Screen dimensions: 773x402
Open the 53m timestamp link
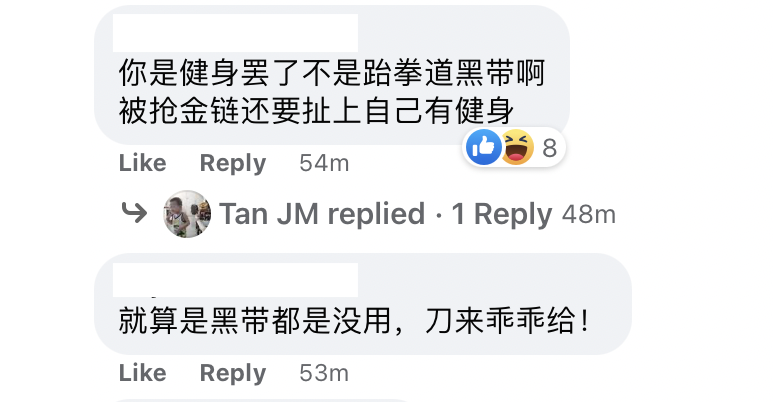tap(324, 373)
